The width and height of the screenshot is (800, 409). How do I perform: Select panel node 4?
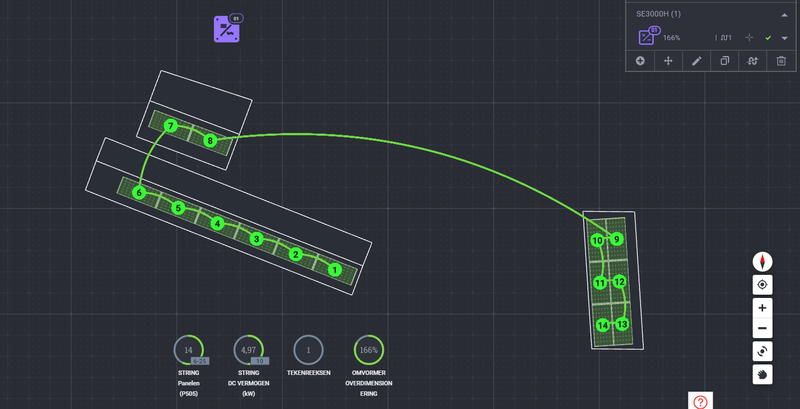(x=217, y=223)
